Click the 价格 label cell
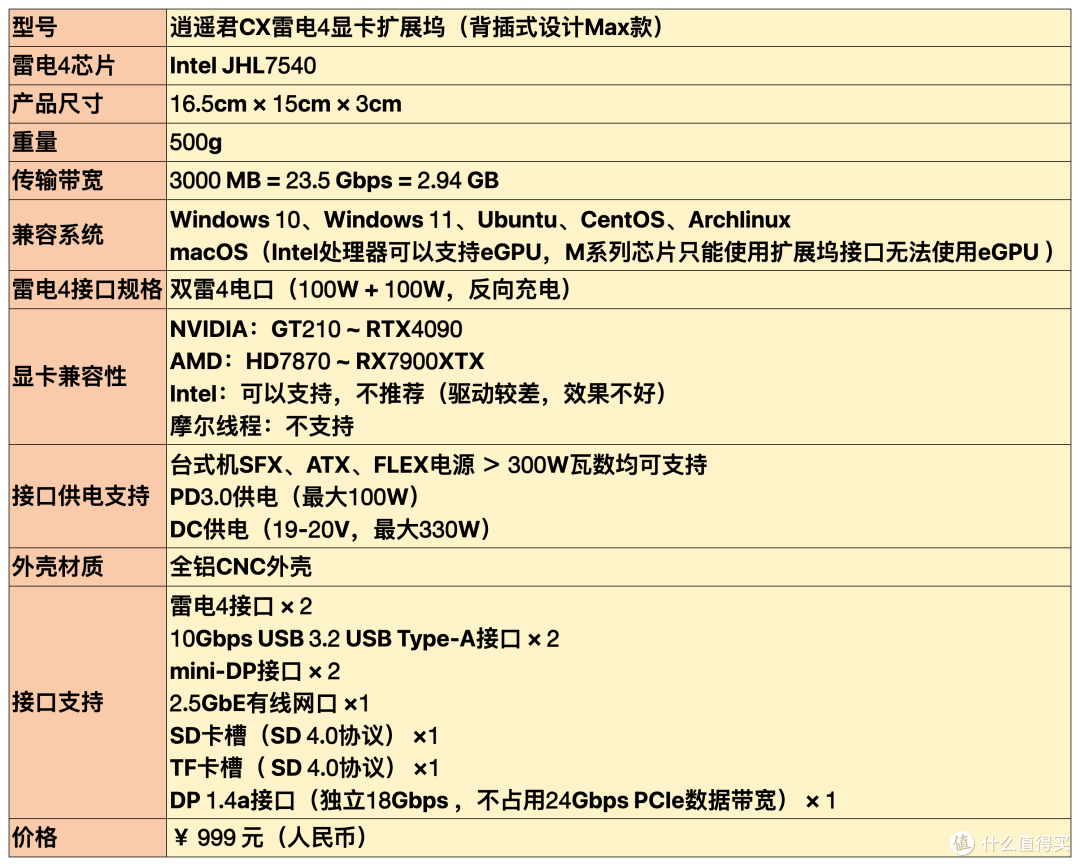1080x866 pixels. point(87,838)
